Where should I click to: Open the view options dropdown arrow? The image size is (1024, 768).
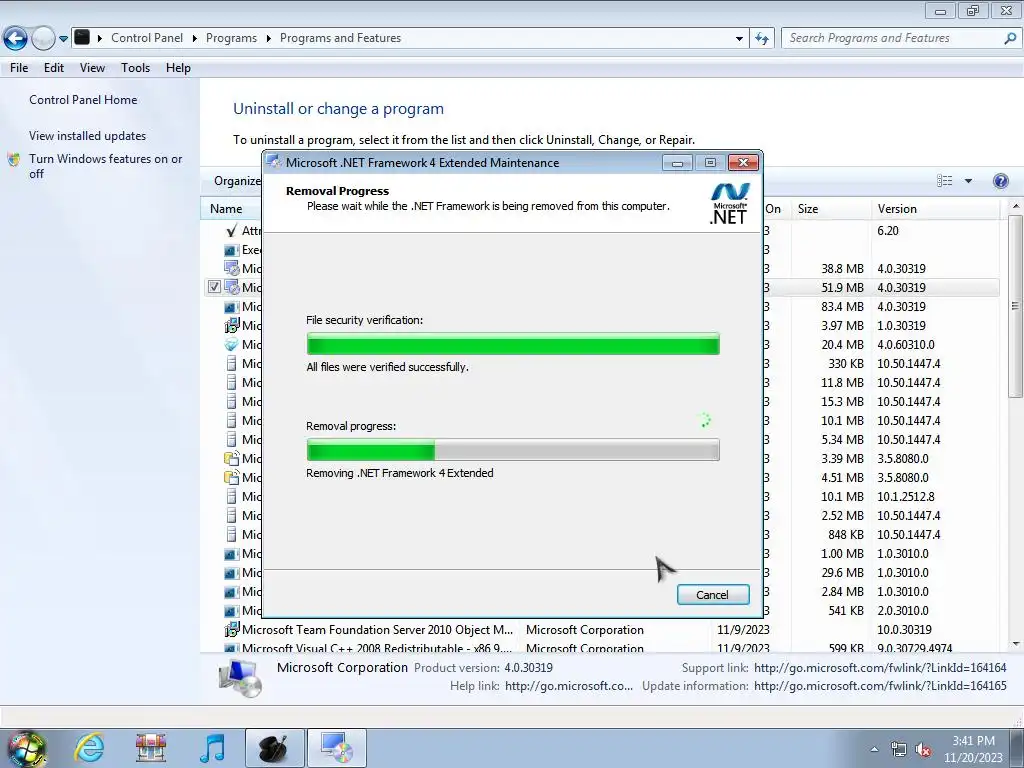[968, 181]
